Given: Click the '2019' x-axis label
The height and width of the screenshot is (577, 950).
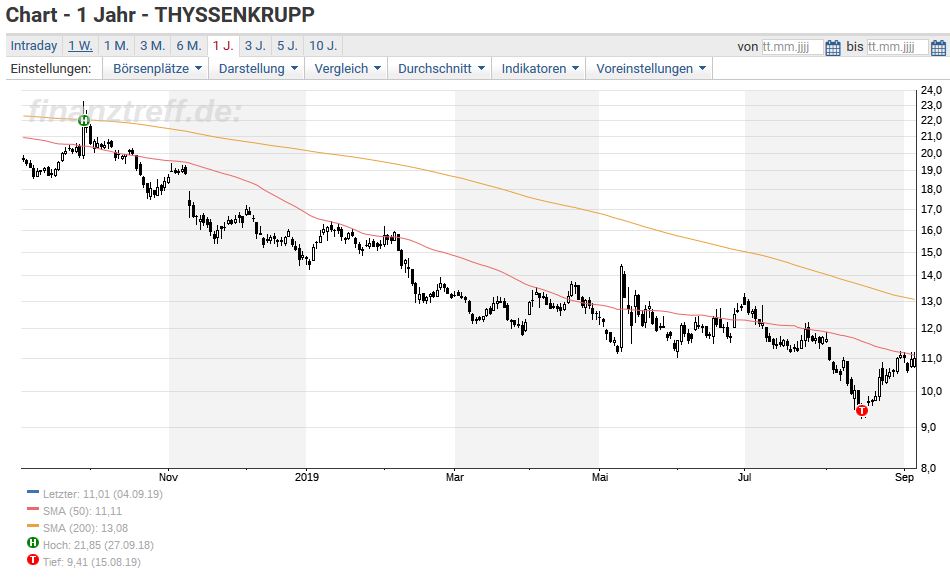Looking at the screenshot, I should [x=307, y=477].
